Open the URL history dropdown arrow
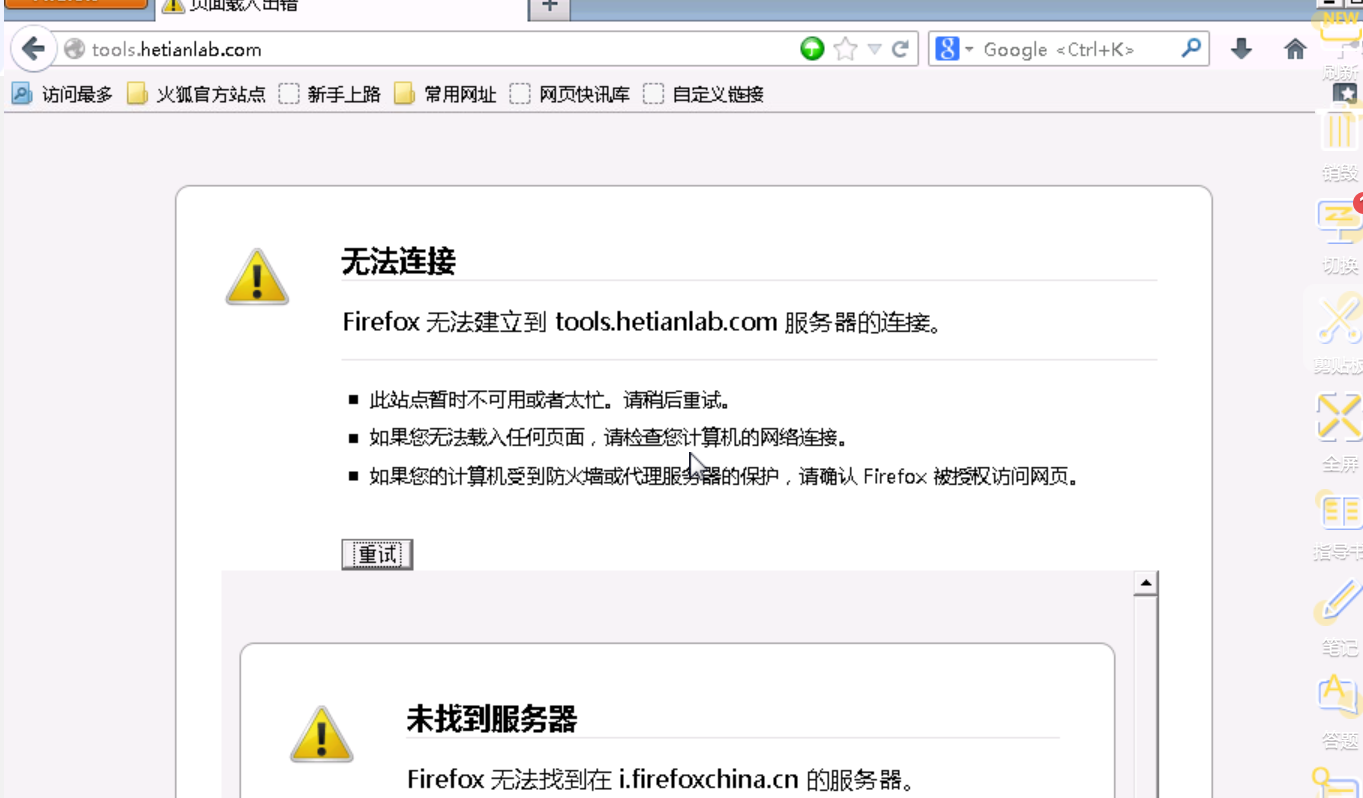 [874, 49]
